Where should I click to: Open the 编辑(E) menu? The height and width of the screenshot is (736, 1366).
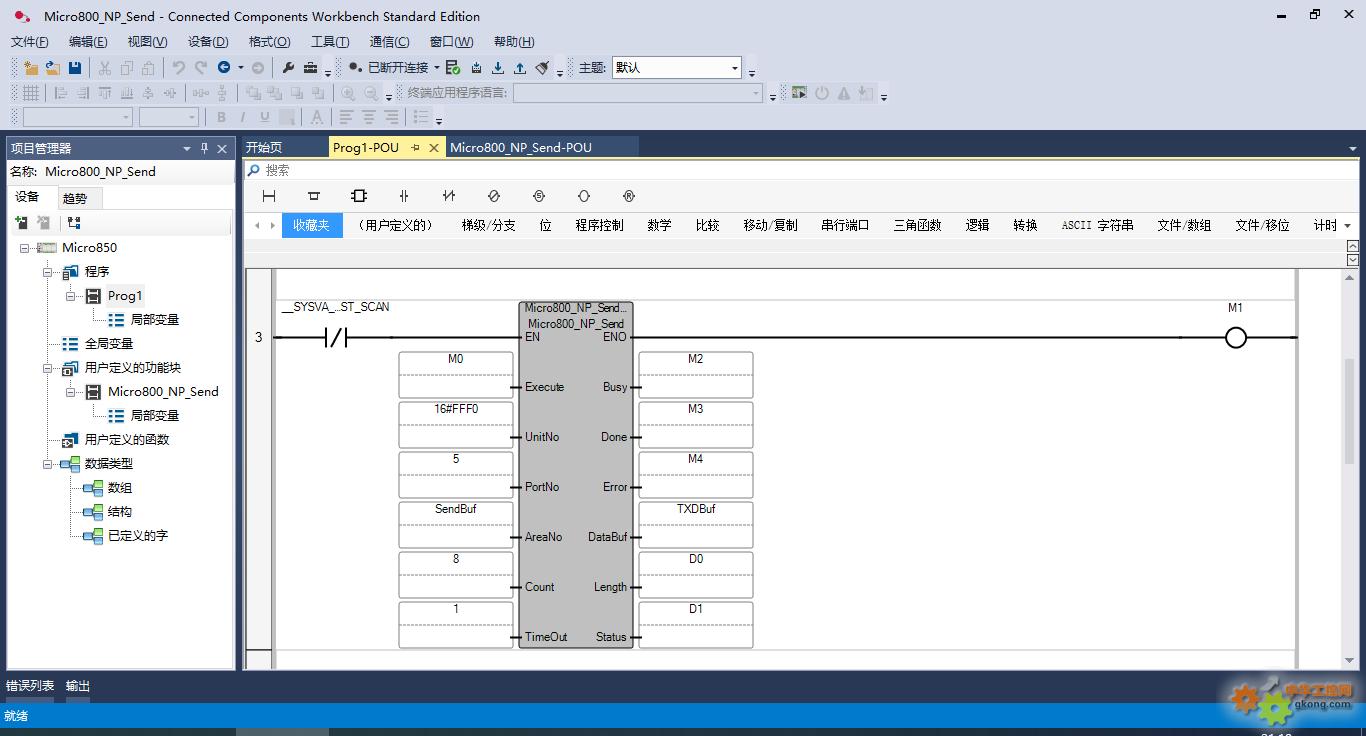pyautogui.click(x=88, y=41)
